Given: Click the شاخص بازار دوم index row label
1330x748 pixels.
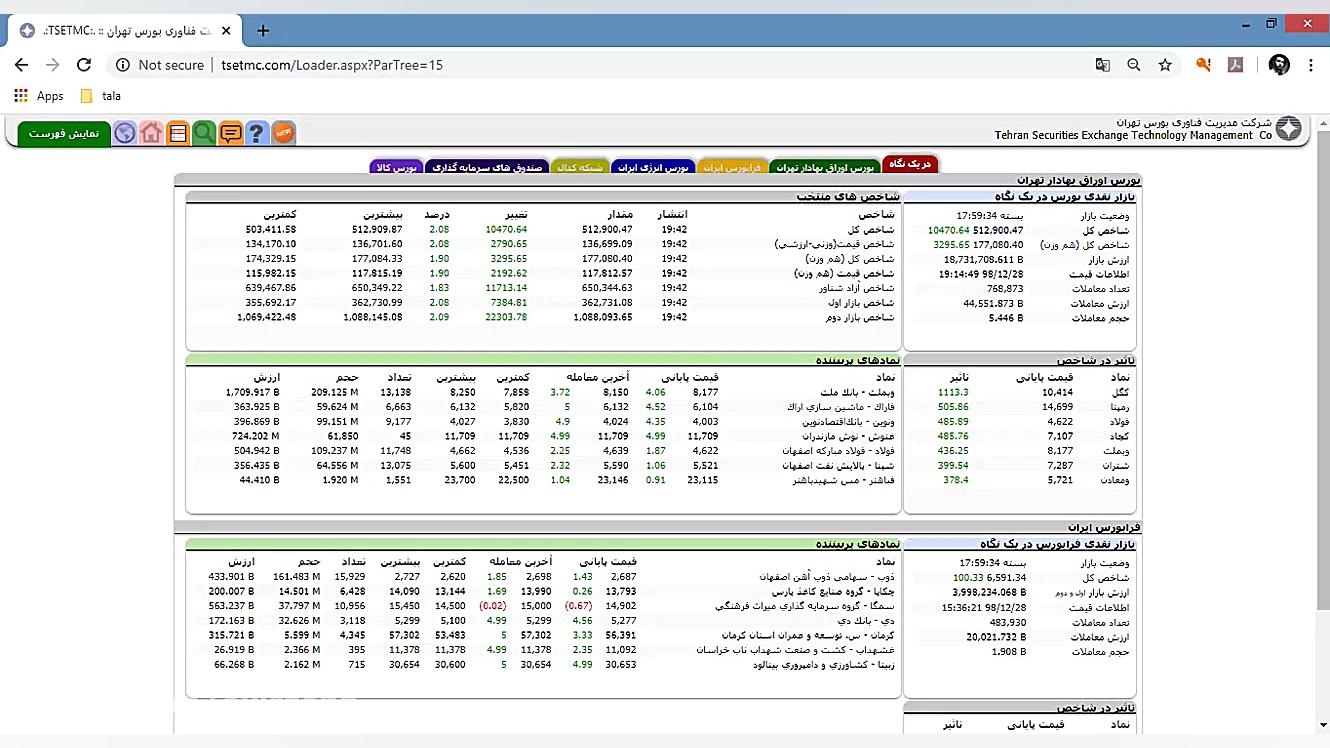Looking at the screenshot, I should click(861, 317).
